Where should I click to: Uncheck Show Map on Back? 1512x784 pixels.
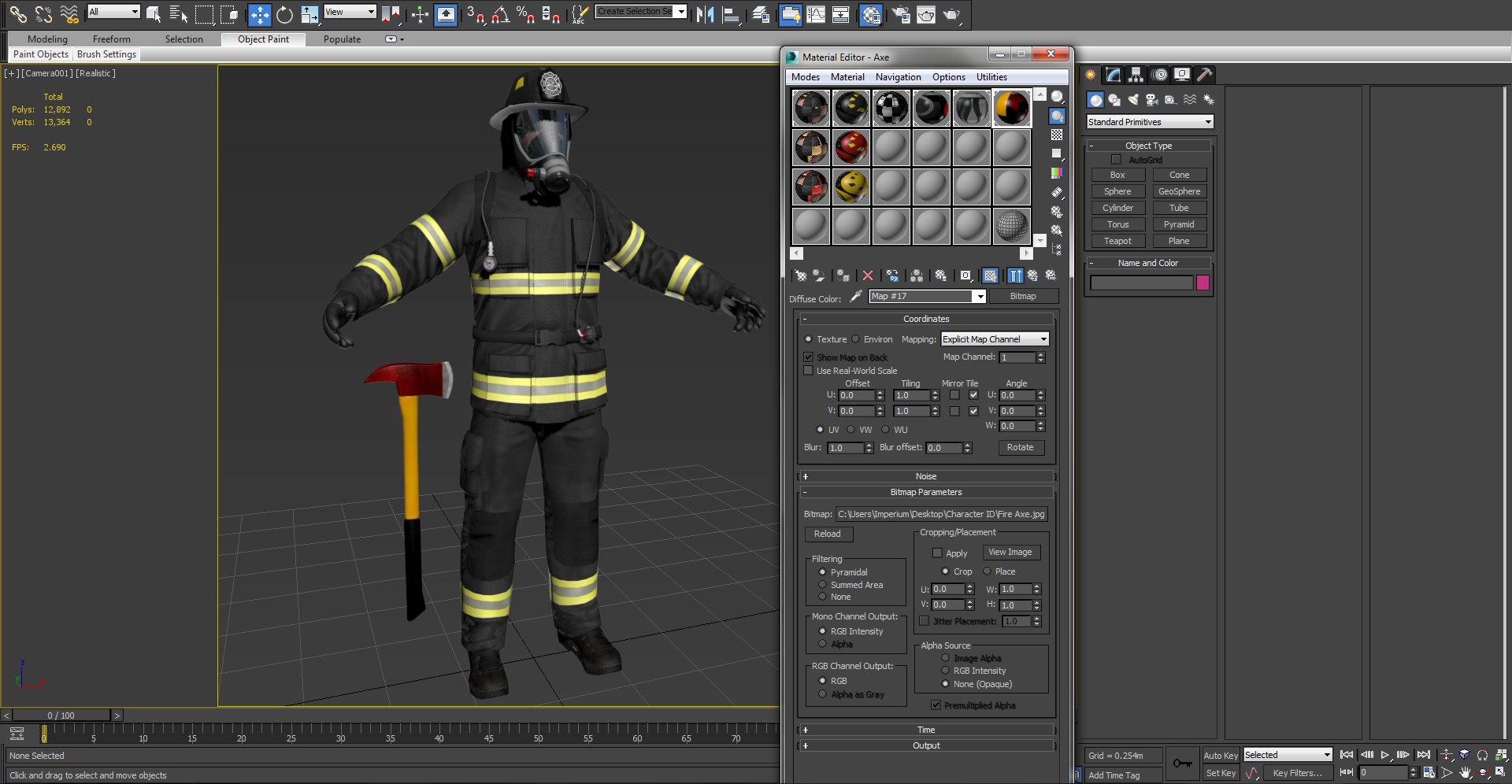click(808, 357)
